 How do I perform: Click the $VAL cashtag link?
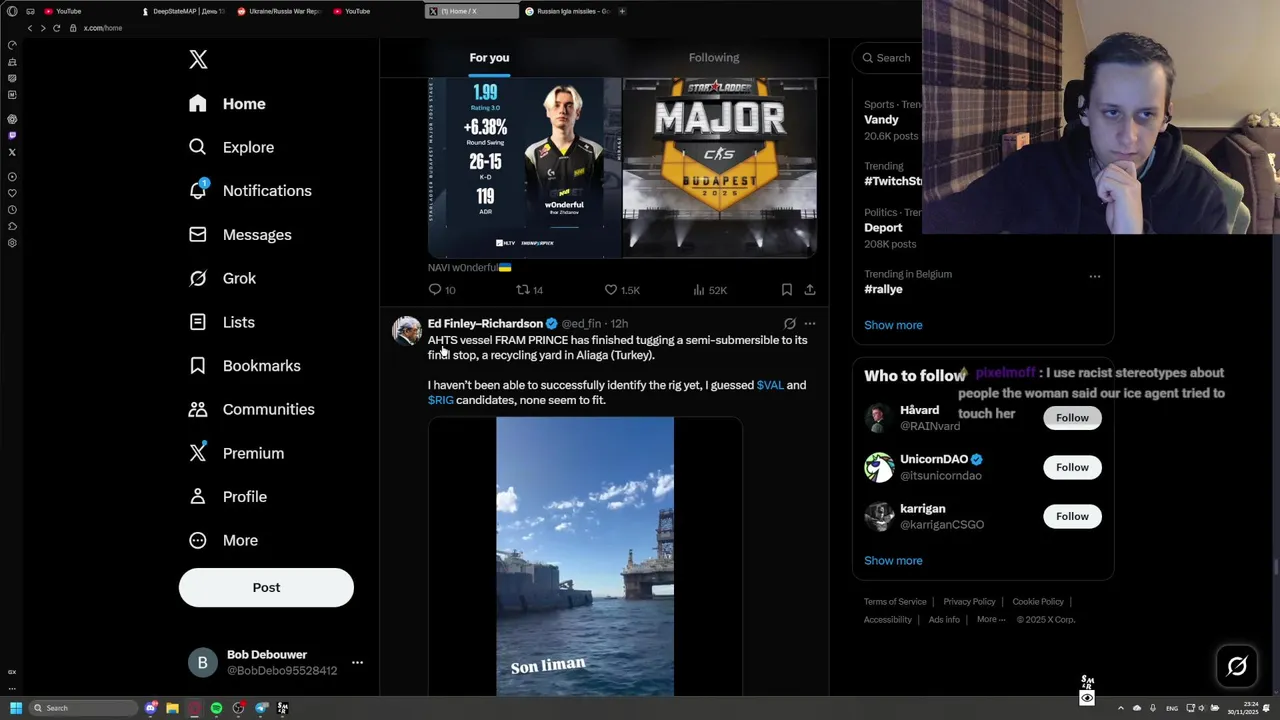pos(770,385)
